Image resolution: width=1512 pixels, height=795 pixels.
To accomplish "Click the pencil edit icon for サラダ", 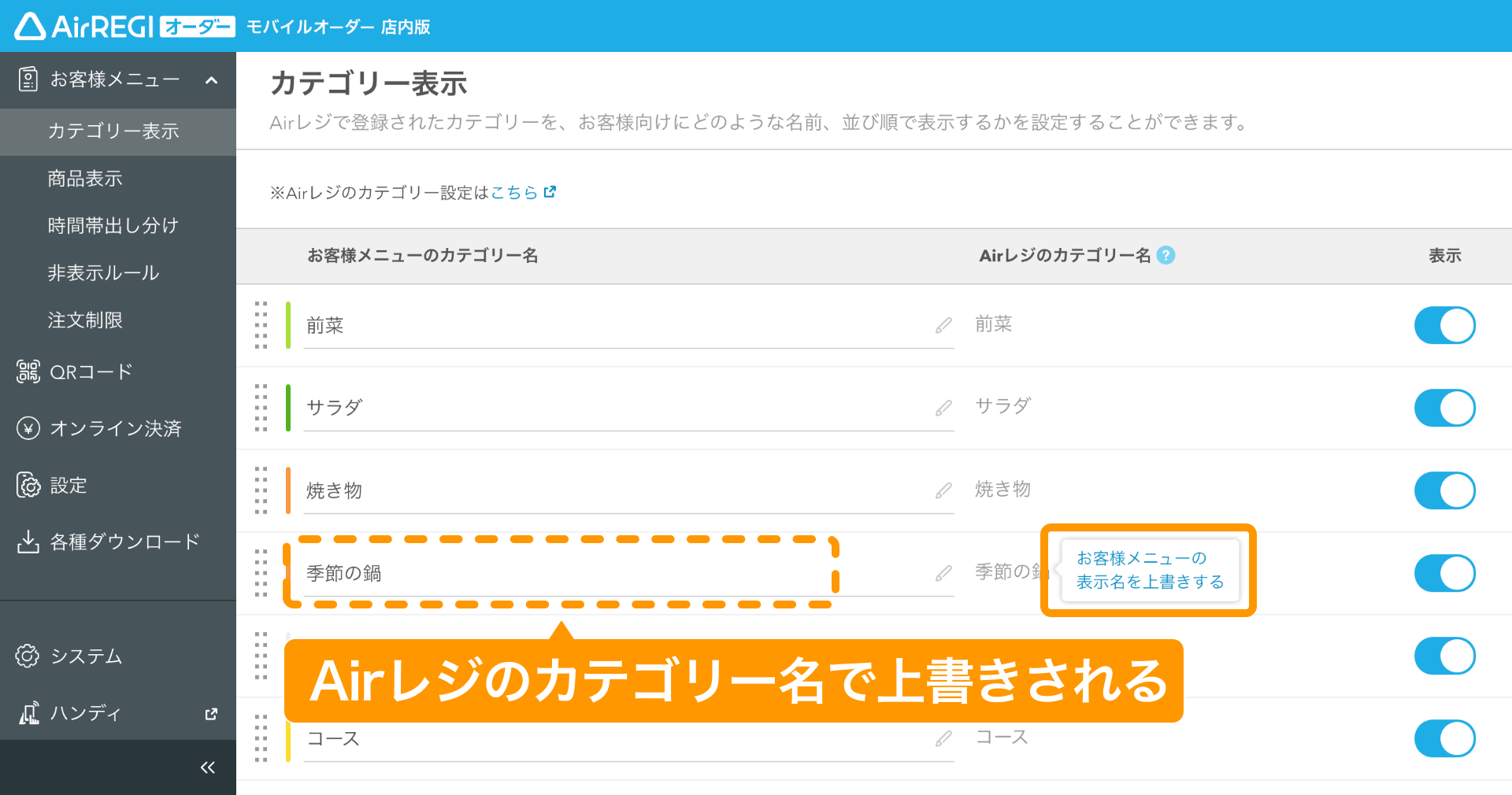I will pos(943,408).
